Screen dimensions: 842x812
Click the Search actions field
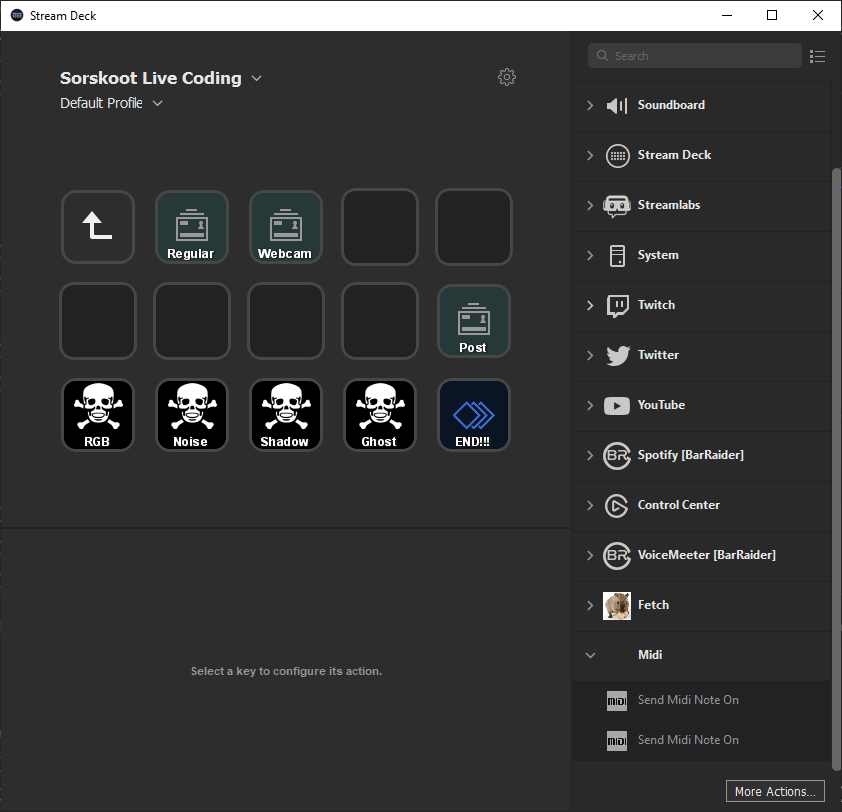pyautogui.click(x=694, y=56)
